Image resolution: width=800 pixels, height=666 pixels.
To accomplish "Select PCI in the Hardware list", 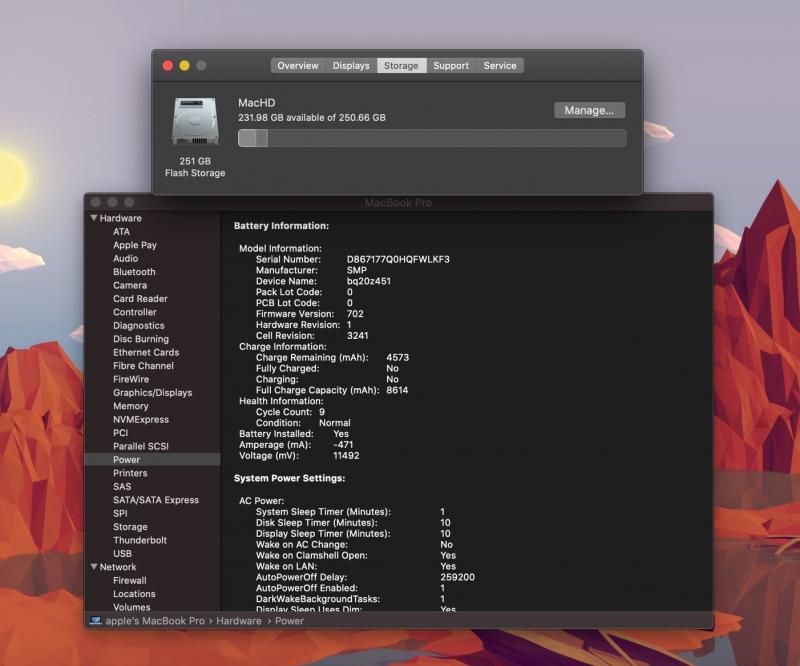I will tap(120, 433).
